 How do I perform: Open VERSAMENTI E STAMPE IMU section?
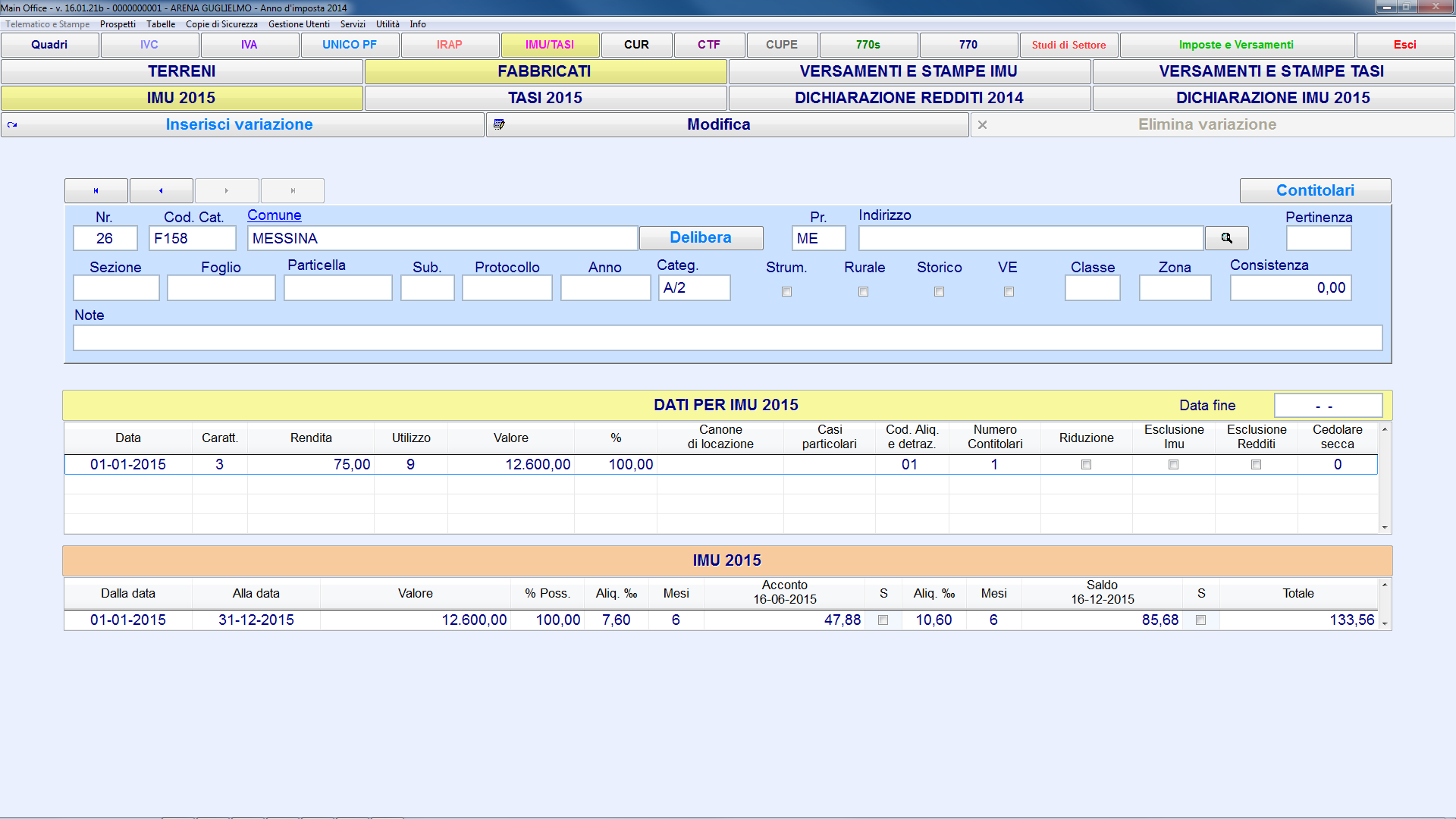click(909, 71)
